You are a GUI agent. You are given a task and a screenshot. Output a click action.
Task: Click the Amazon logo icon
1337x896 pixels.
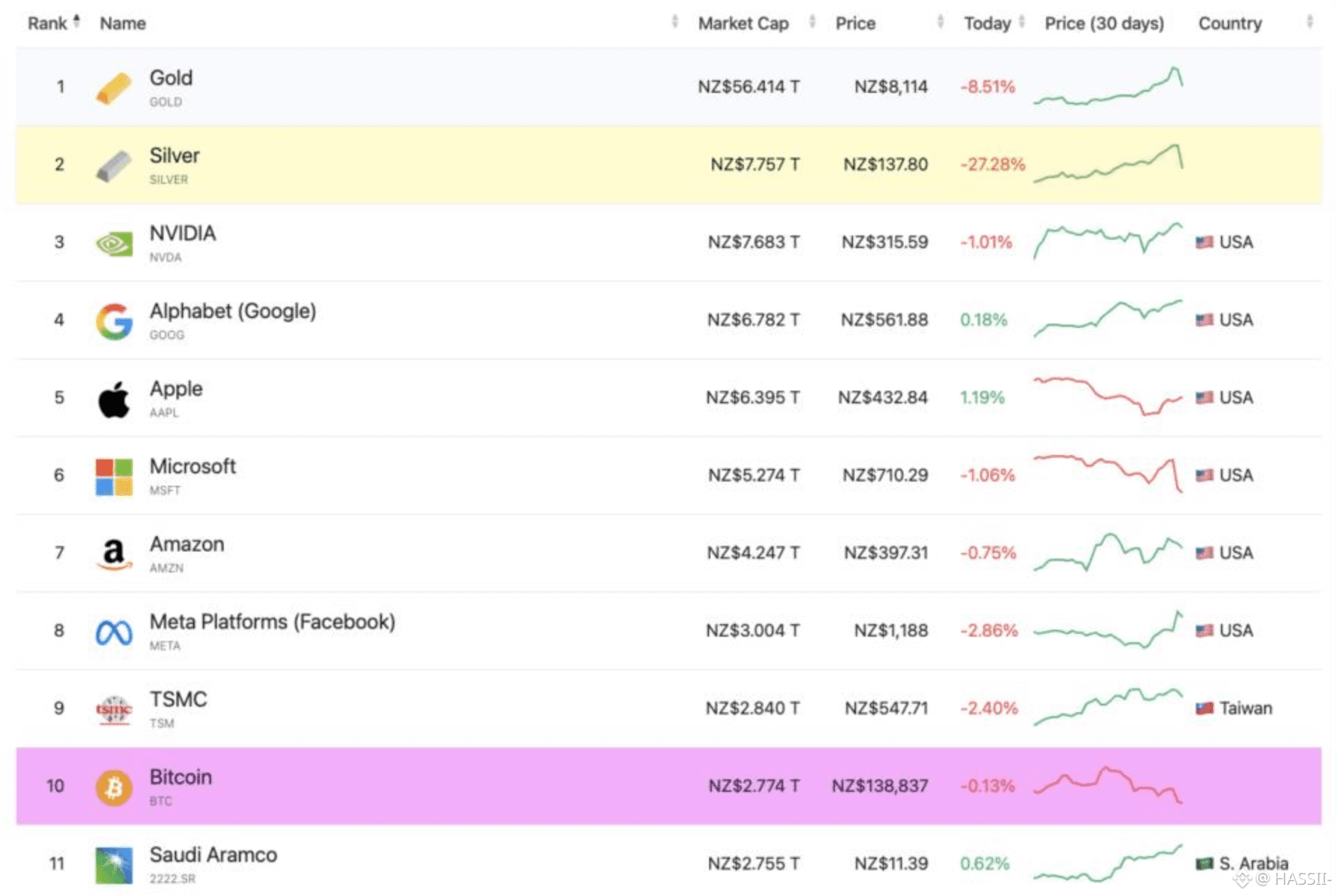(113, 554)
